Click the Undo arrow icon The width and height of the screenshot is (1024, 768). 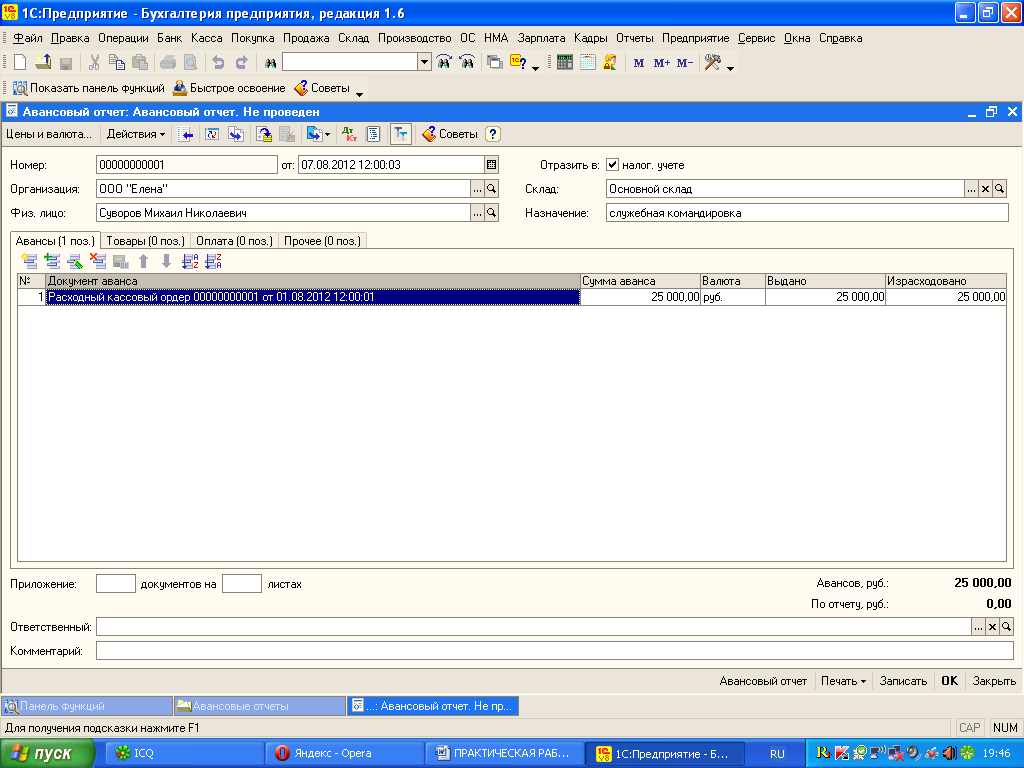[218, 62]
